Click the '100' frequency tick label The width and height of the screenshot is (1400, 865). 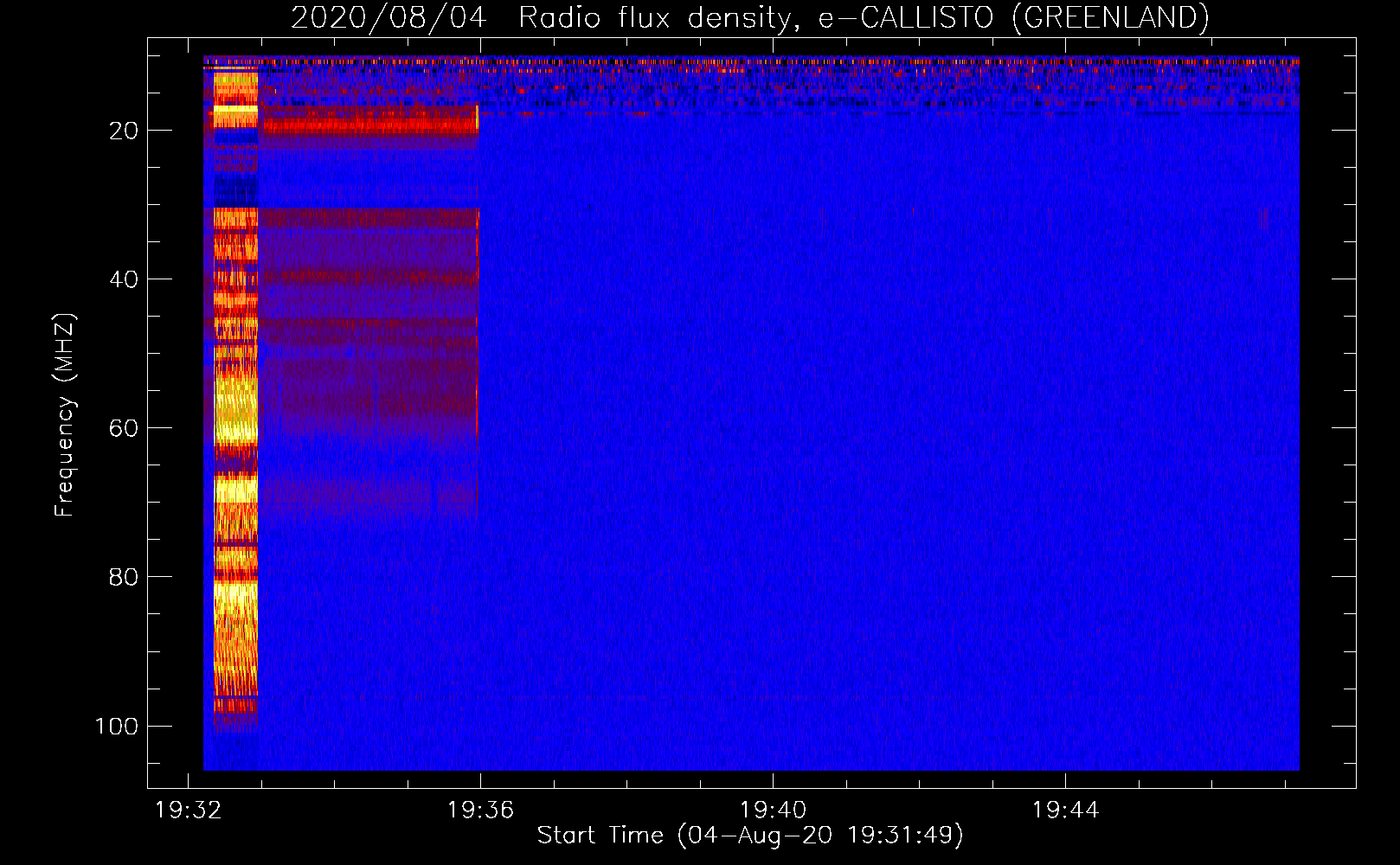[x=117, y=726]
